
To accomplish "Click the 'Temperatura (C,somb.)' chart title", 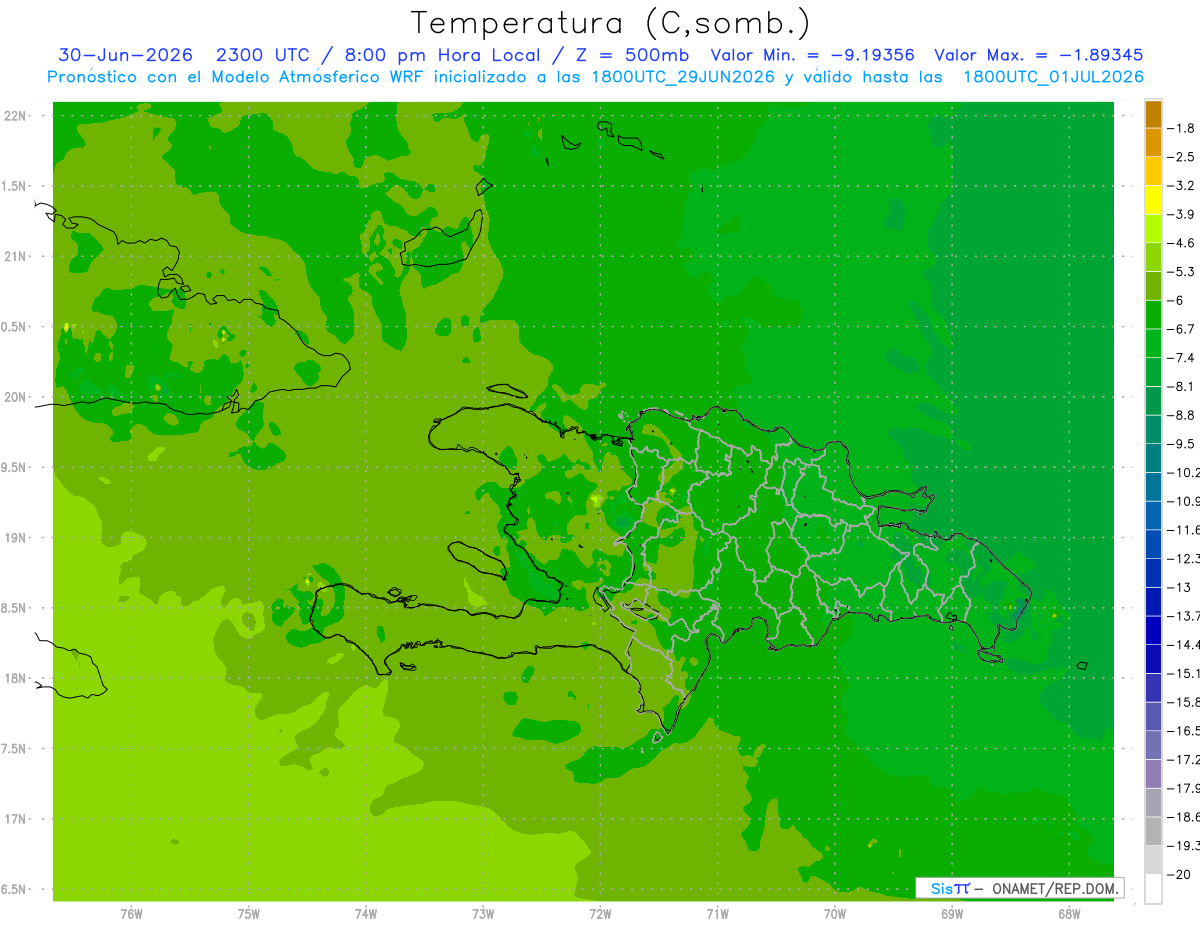I will (x=610, y=23).
